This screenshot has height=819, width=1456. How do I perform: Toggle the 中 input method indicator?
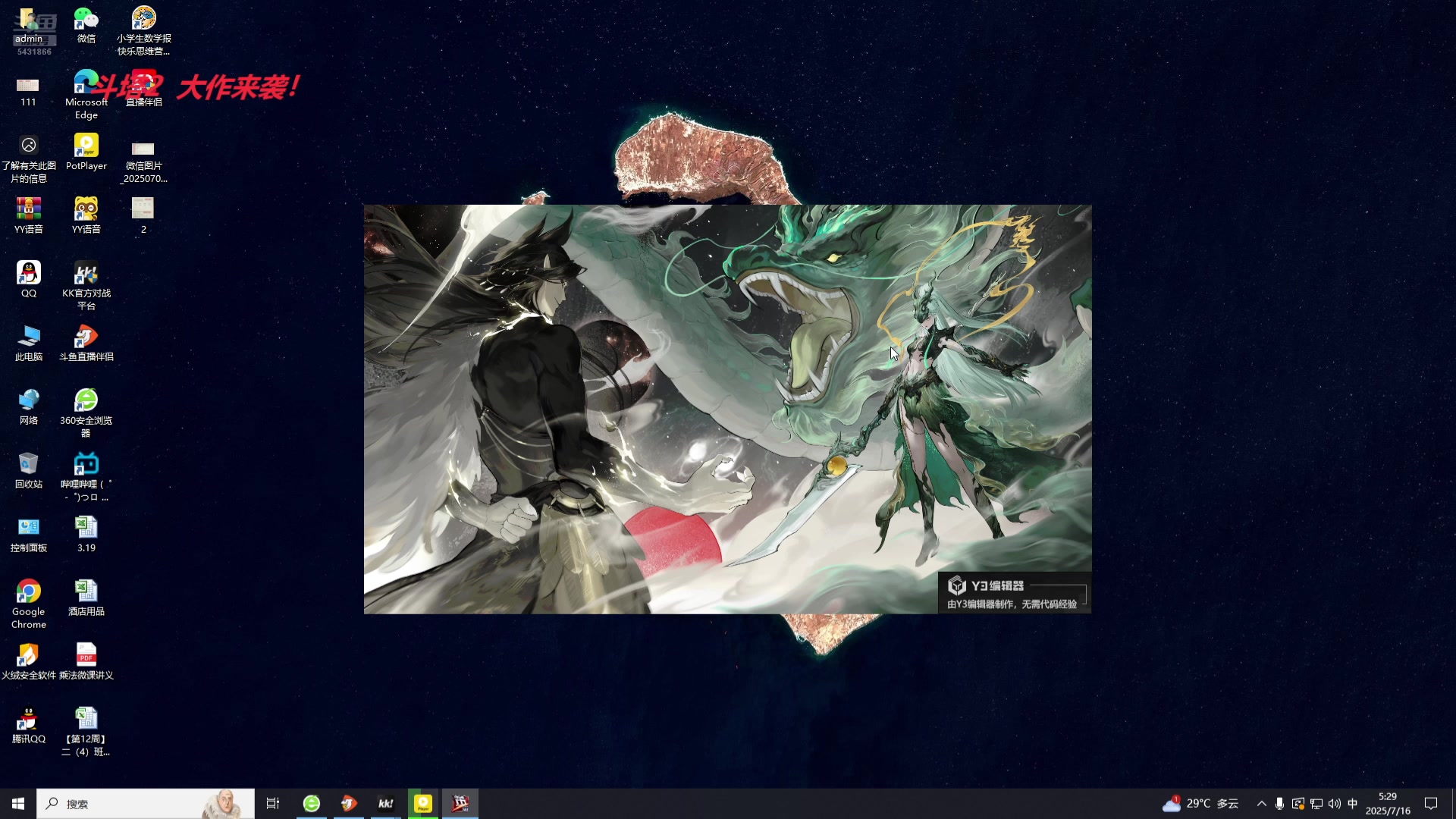tap(1353, 804)
